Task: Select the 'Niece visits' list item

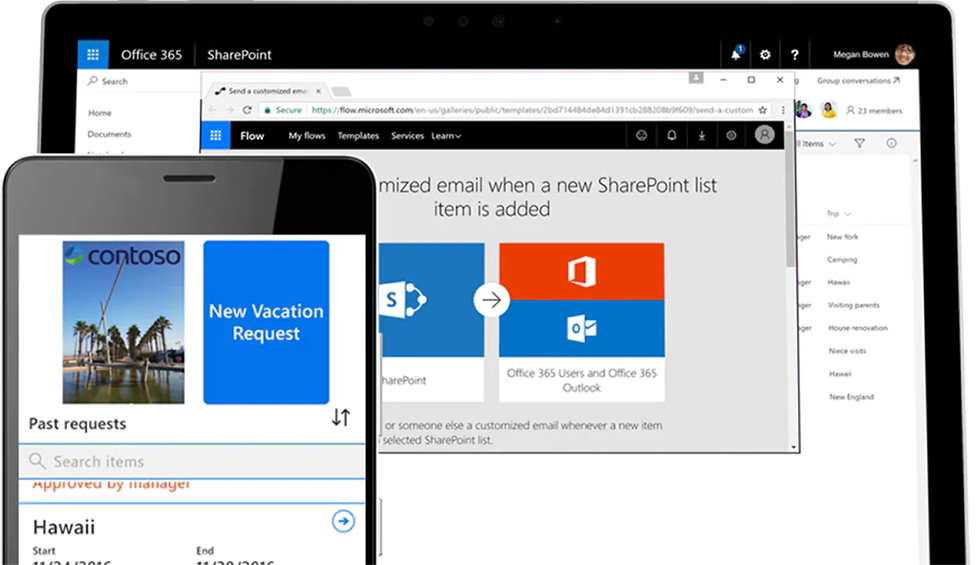Action: coord(848,351)
